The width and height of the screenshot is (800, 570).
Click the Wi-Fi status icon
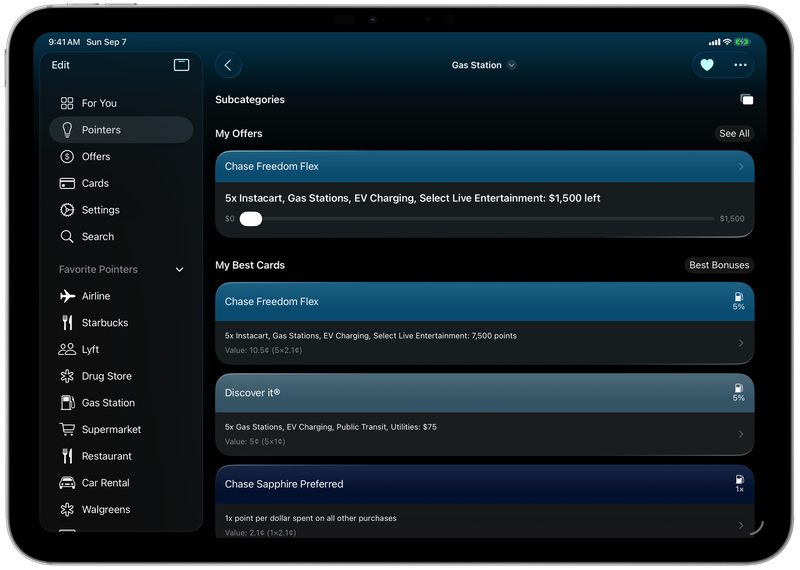727,42
